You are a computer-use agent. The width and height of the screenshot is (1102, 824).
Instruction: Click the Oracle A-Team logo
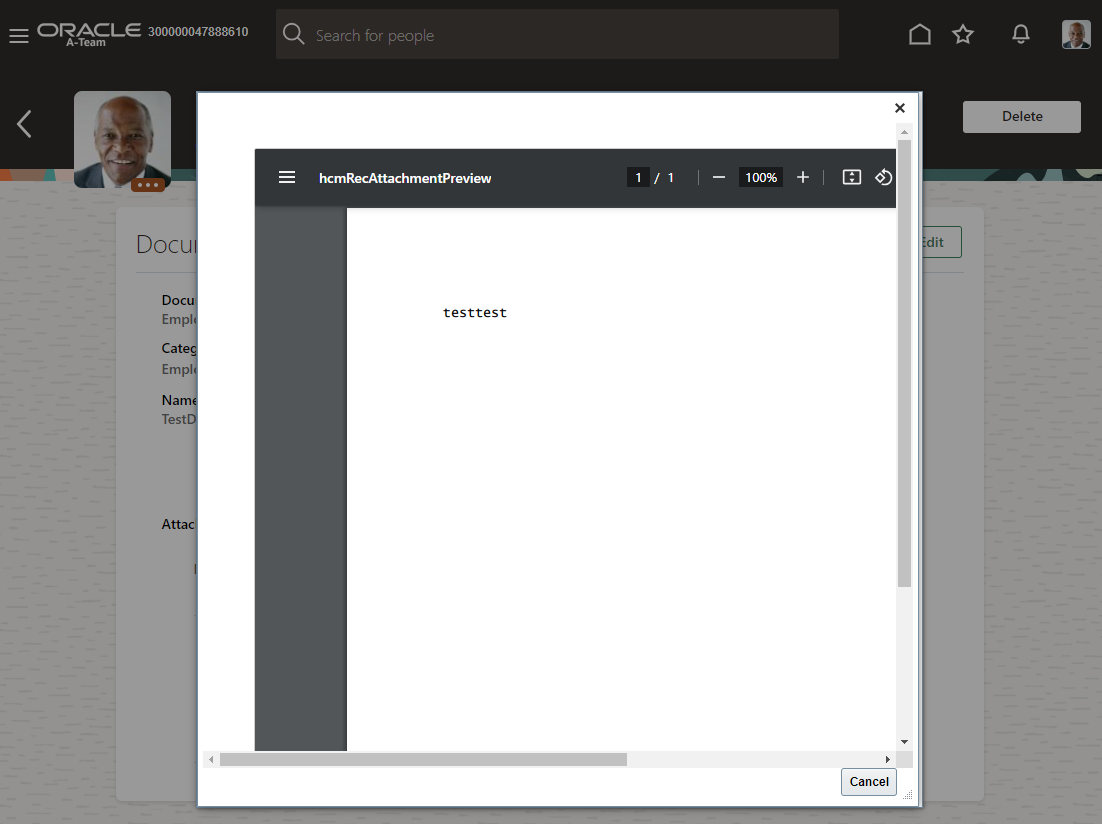pos(89,33)
